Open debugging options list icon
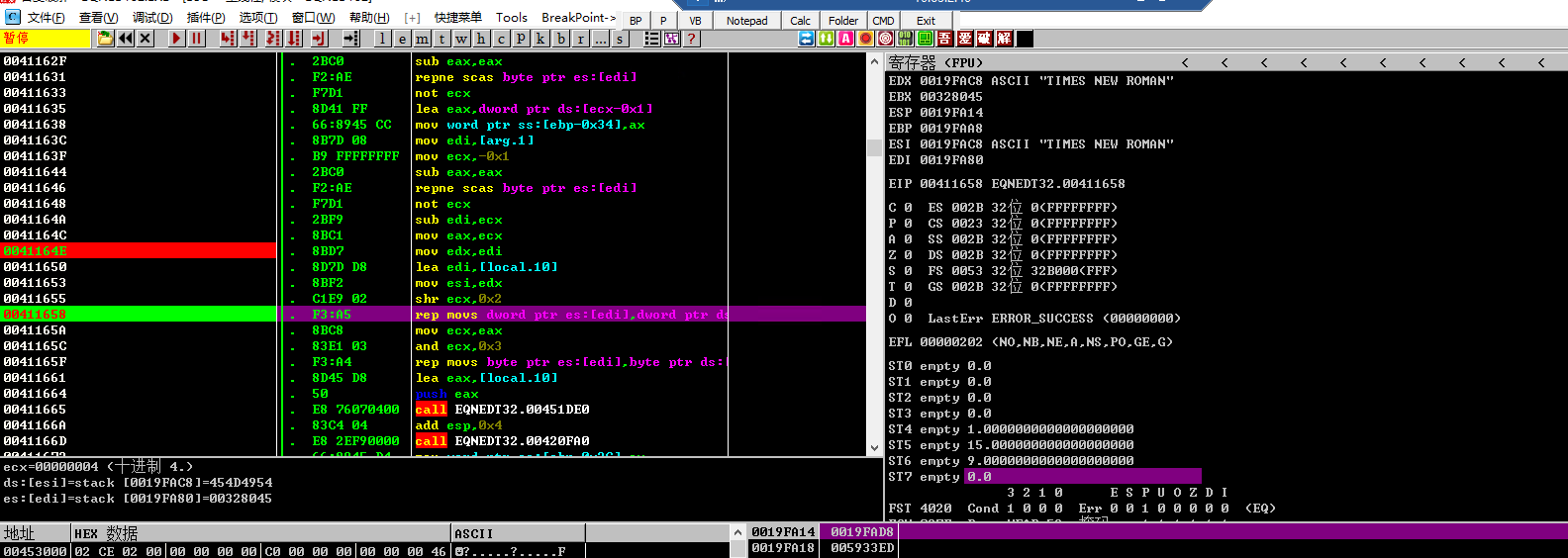Image resolution: width=1568 pixels, height=558 pixels. pos(651,39)
